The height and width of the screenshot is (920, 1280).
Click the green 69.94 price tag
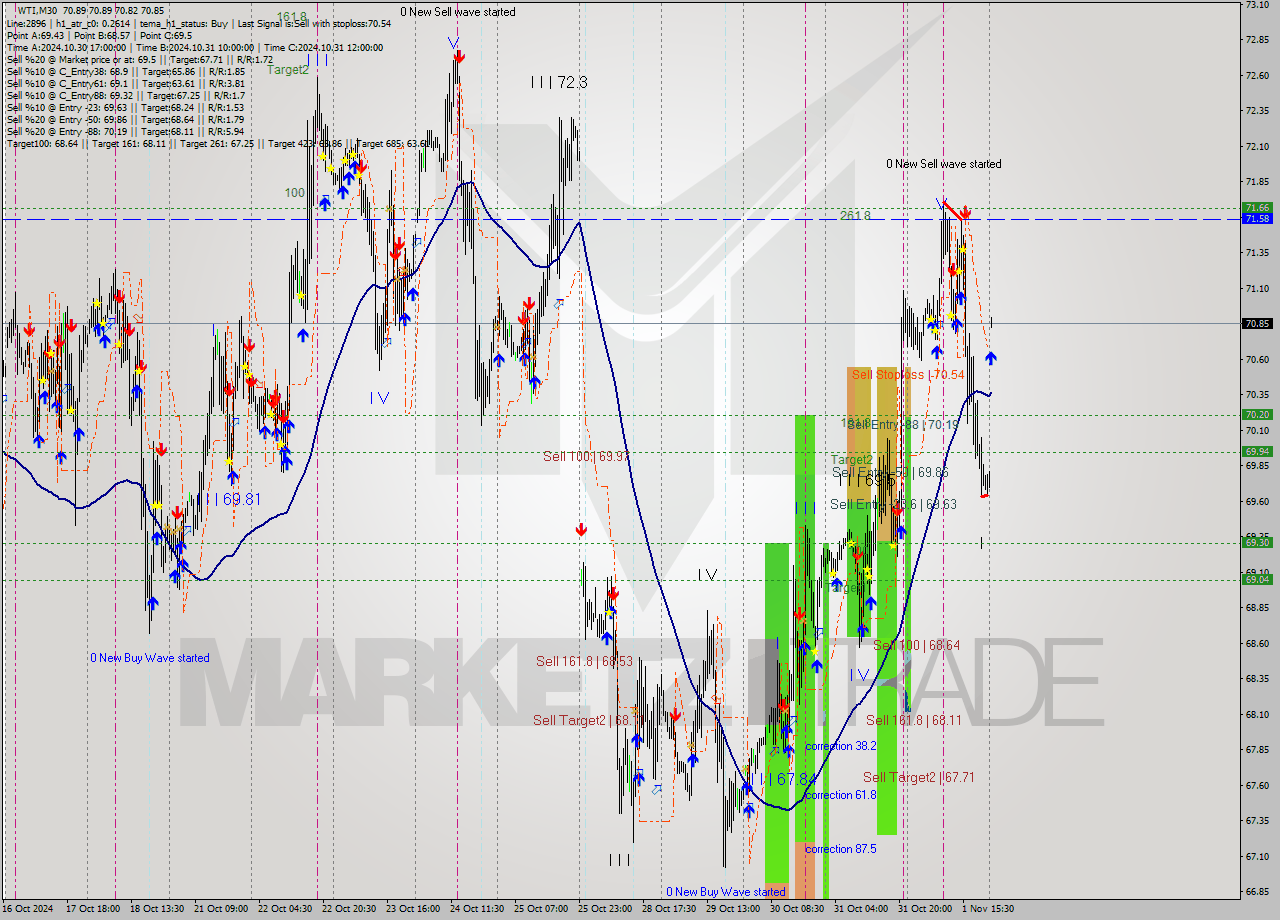(1257, 451)
